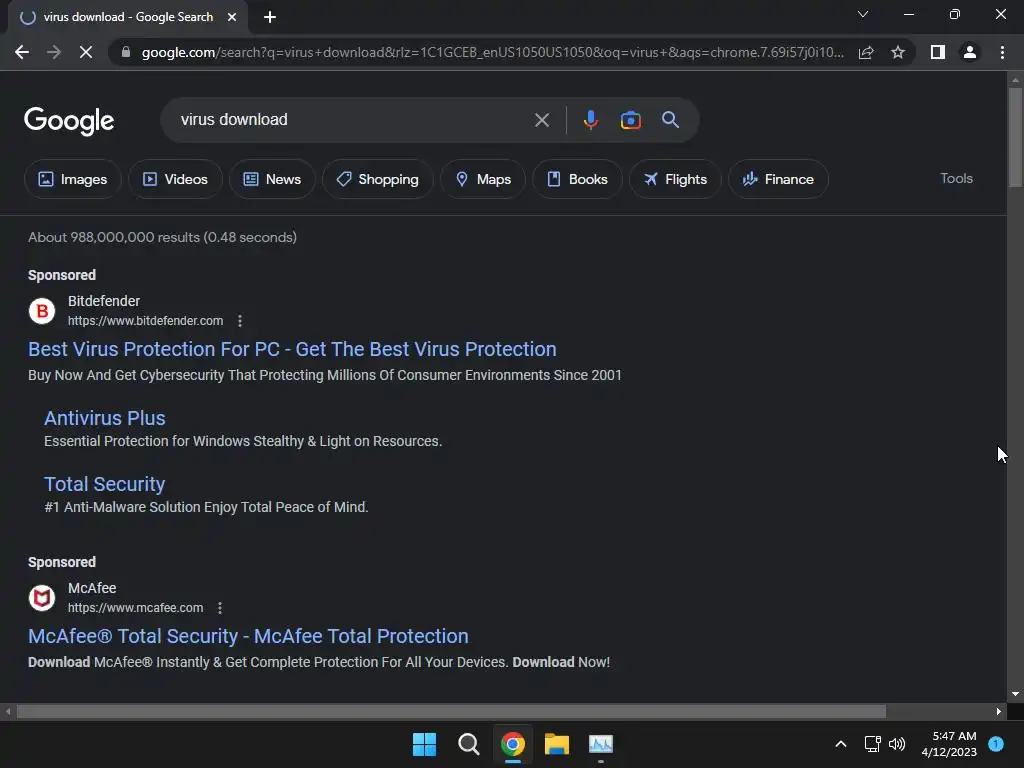The height and width of the screenshot is (768, 1024).
Task: Open network settings tray icon
Action: (x=872, y=744)
